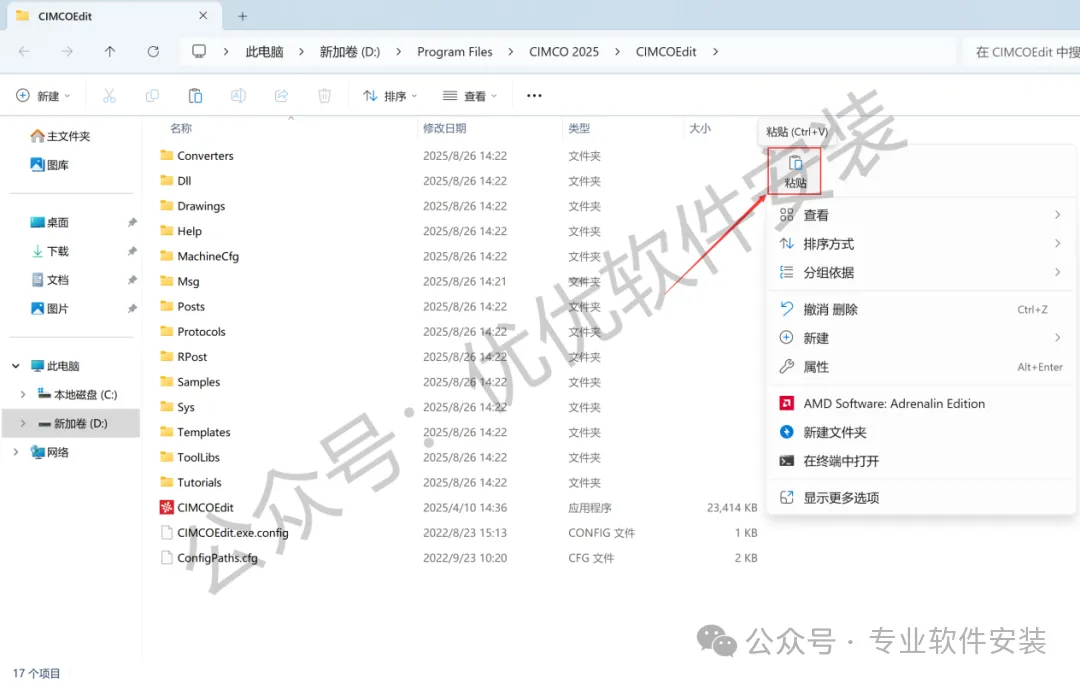Choose 新建文件夹 in context menu

click(921, 433)
